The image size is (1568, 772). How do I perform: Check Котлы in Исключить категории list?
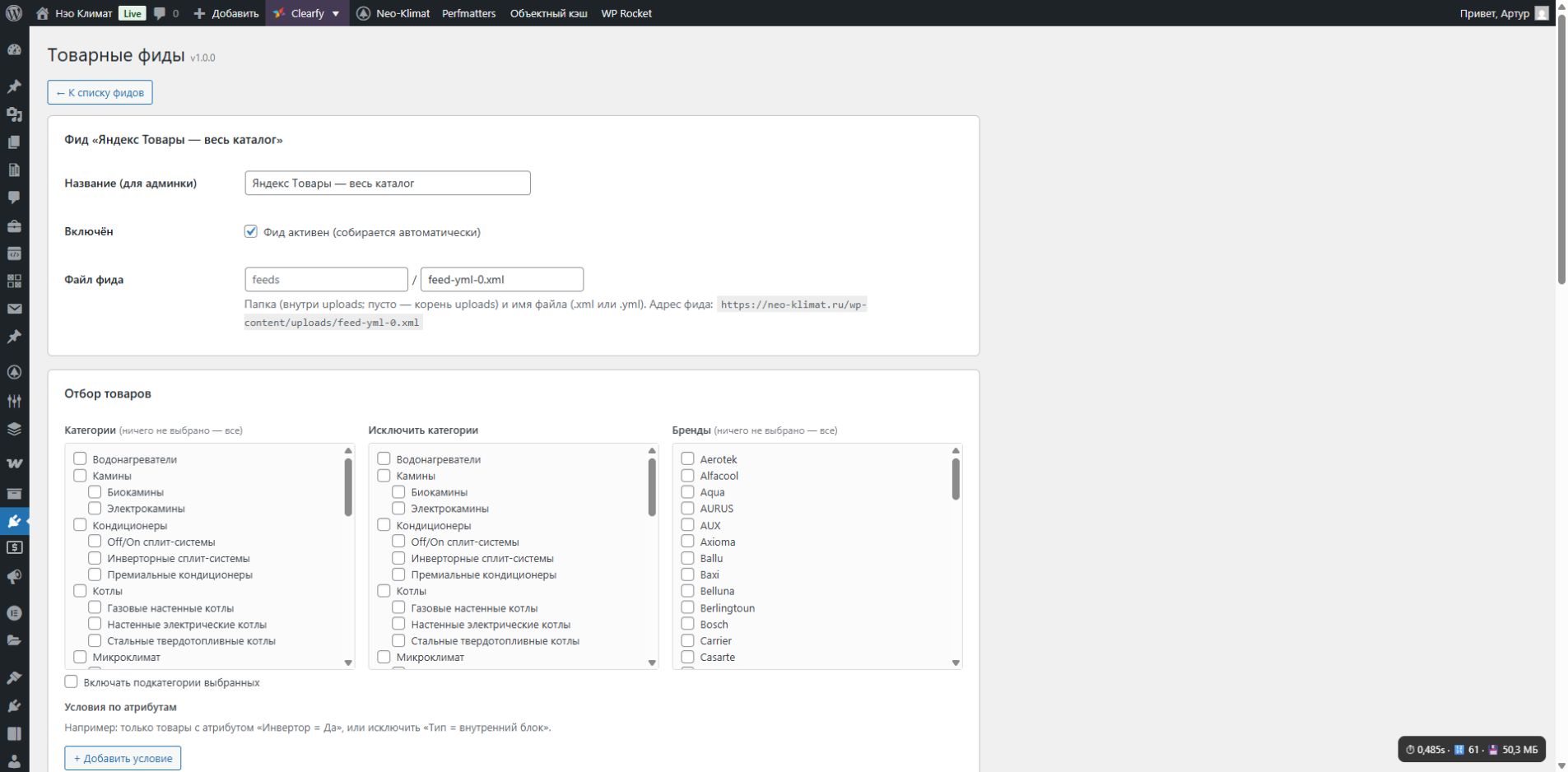point(384,590)
